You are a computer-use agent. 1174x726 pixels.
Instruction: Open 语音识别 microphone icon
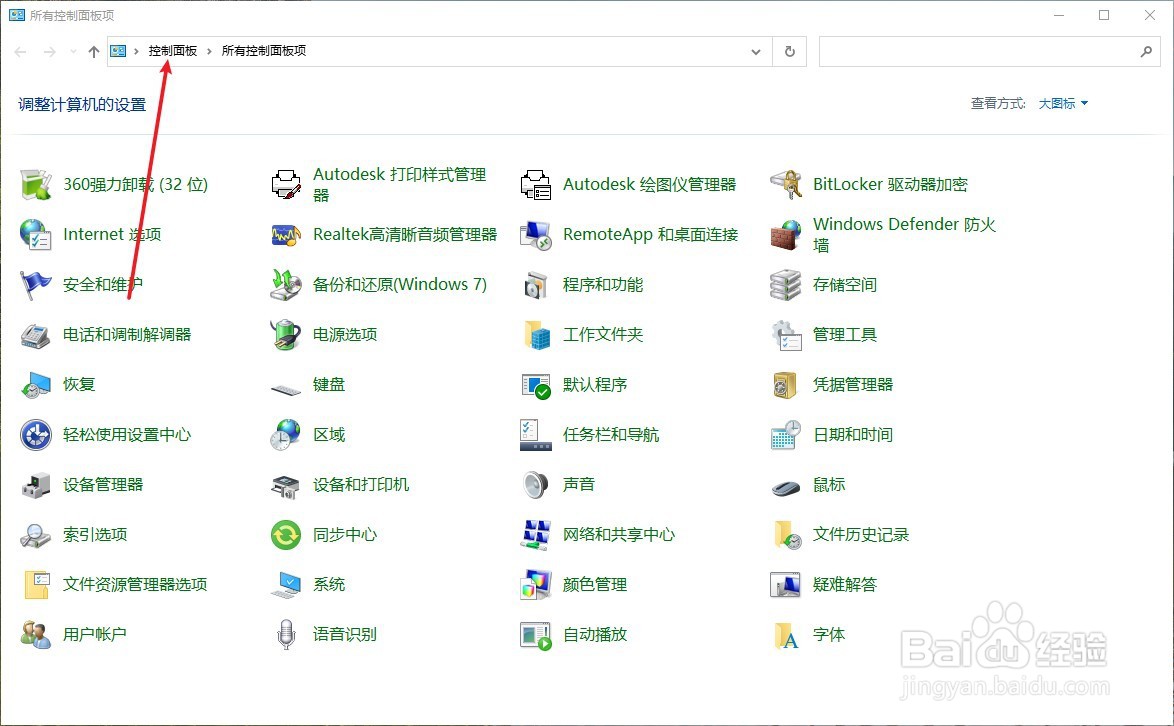point(286,635)
